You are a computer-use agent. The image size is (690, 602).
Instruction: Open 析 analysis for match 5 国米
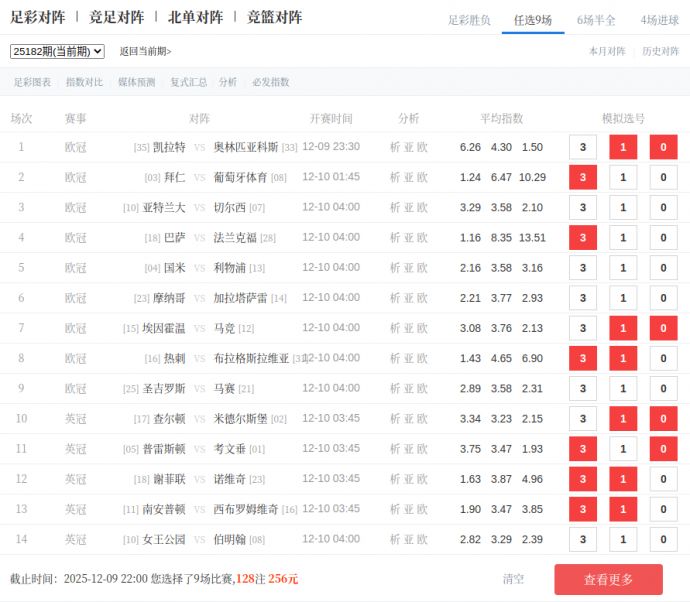(x=395, y=268)
